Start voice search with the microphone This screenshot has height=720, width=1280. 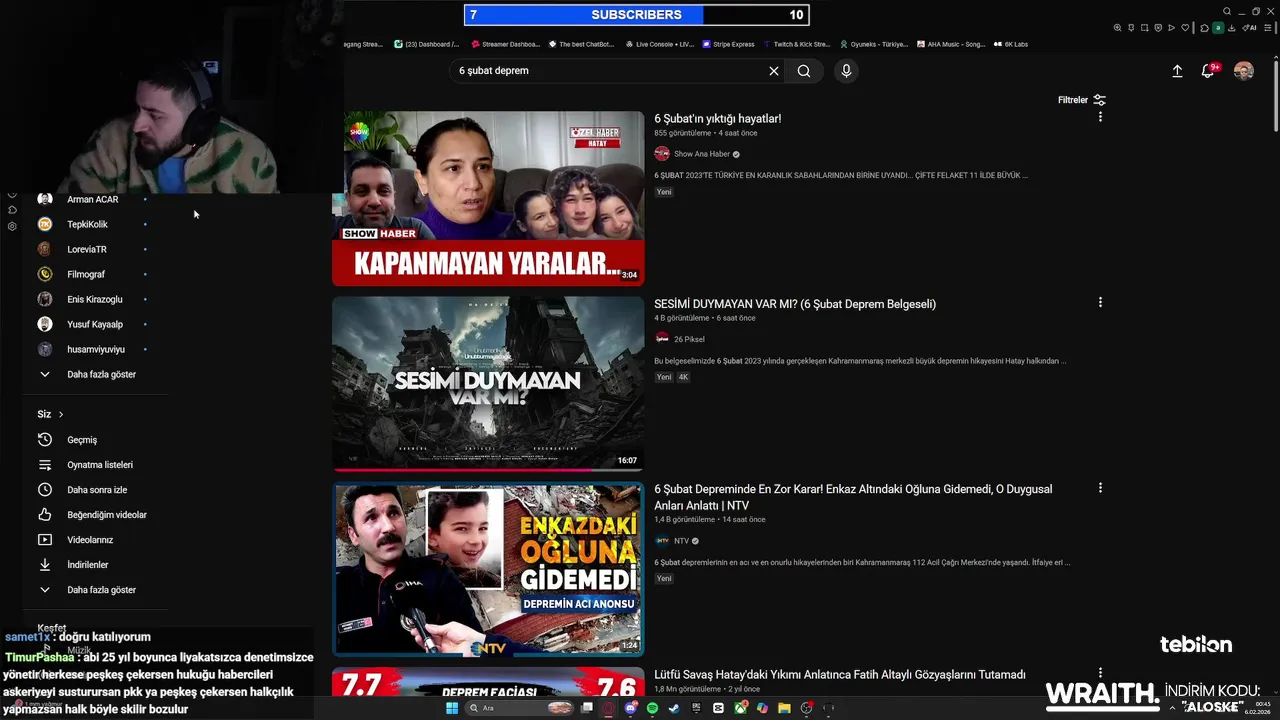[x=846, y=71]
